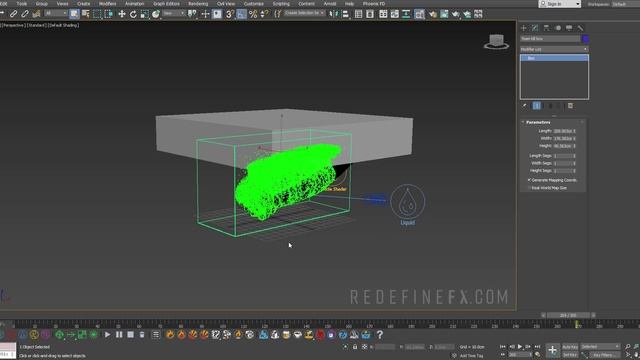Viewport: 640px width, 360px height.
Task: Click the time slider frame handle
Action: (x=568, y=315)
